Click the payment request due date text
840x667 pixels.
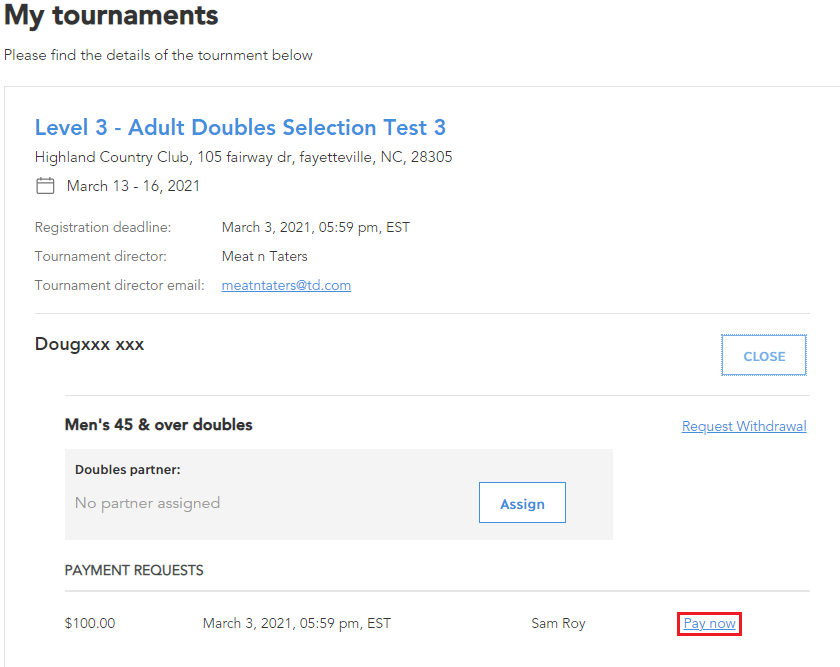pyautogui.click(x=297, y=623)
